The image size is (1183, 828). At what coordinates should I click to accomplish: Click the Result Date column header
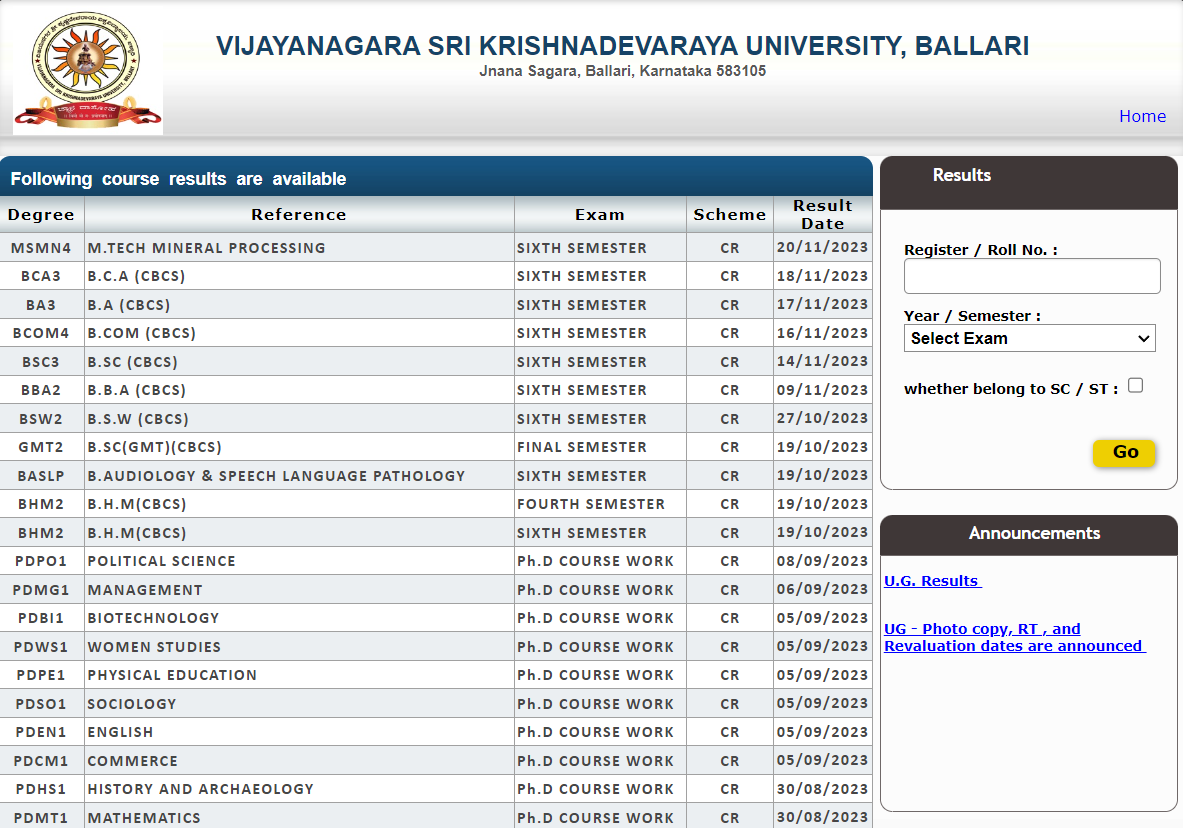[822, 214]
